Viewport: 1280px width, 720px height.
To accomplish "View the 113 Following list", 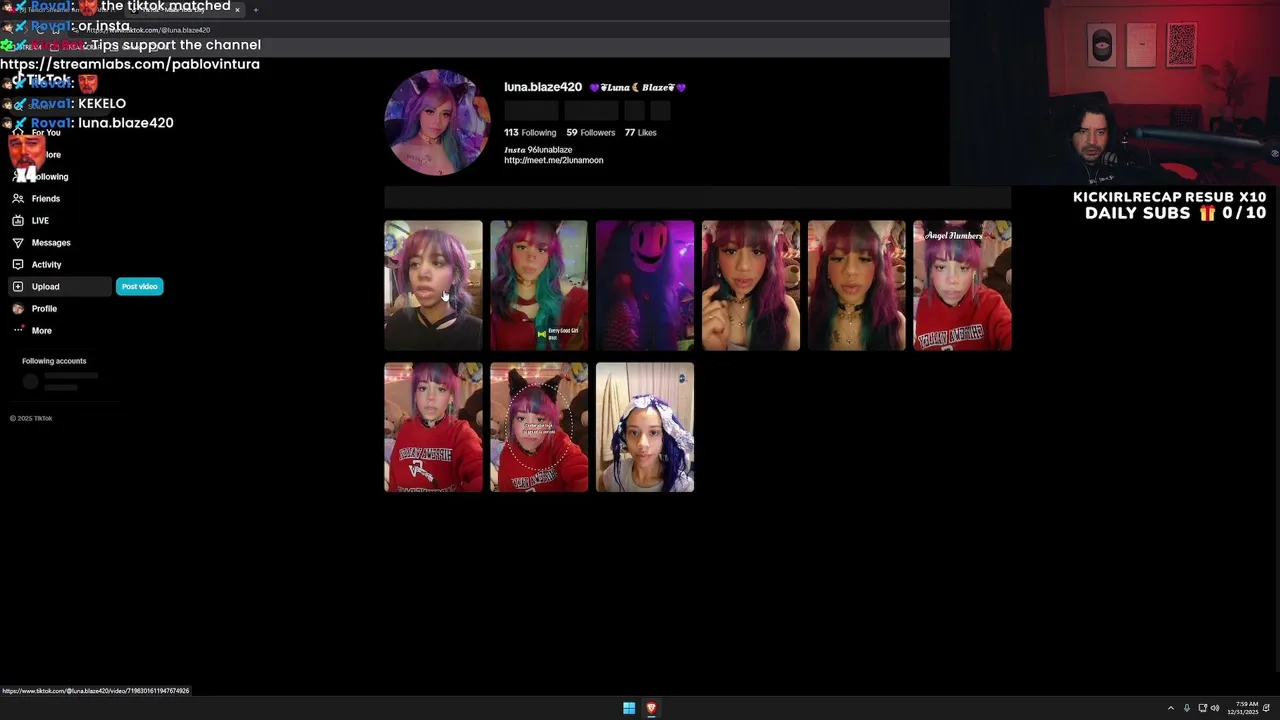I will coord(530,133).
